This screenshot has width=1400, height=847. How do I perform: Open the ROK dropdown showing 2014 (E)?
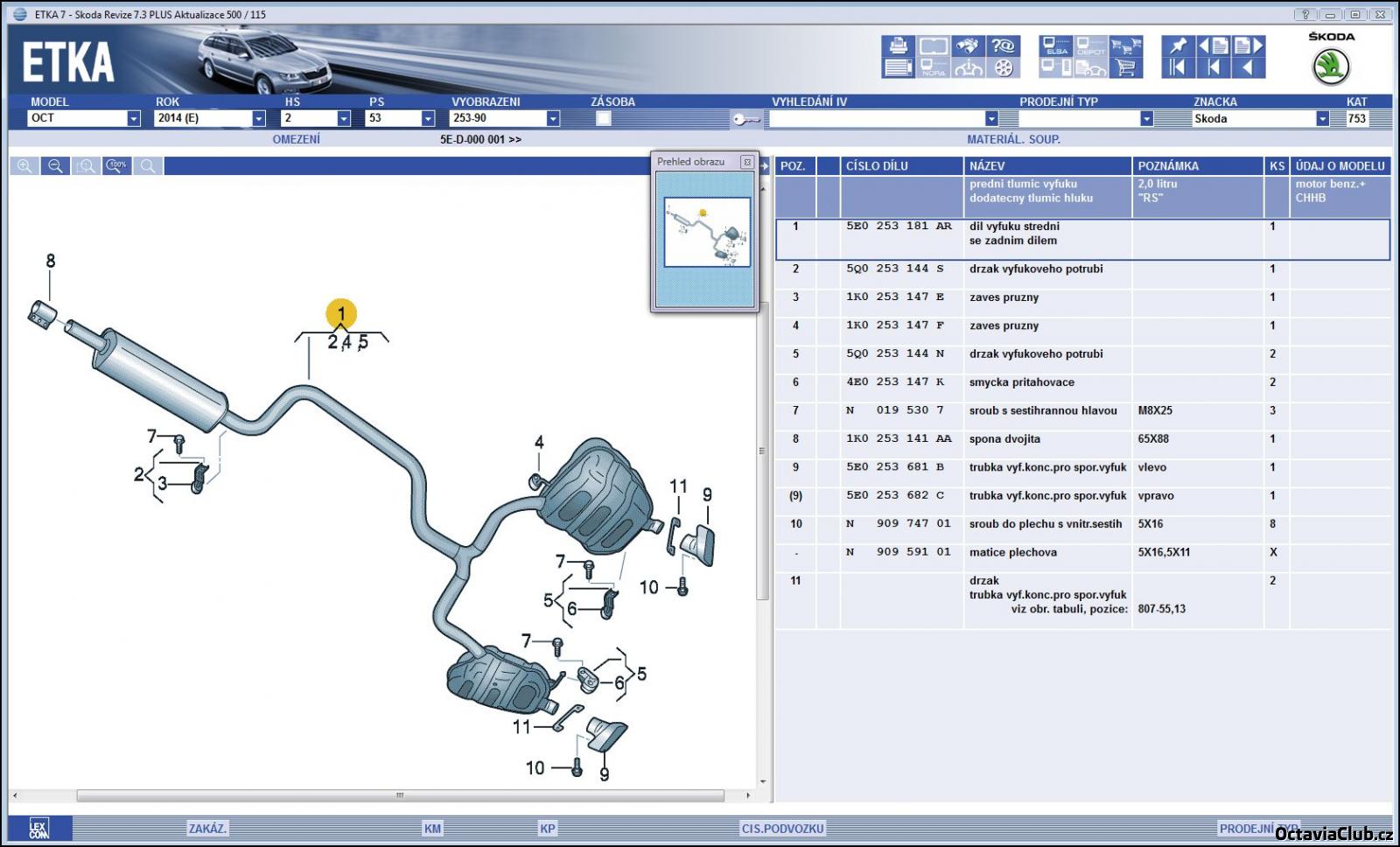pos(259,119)
